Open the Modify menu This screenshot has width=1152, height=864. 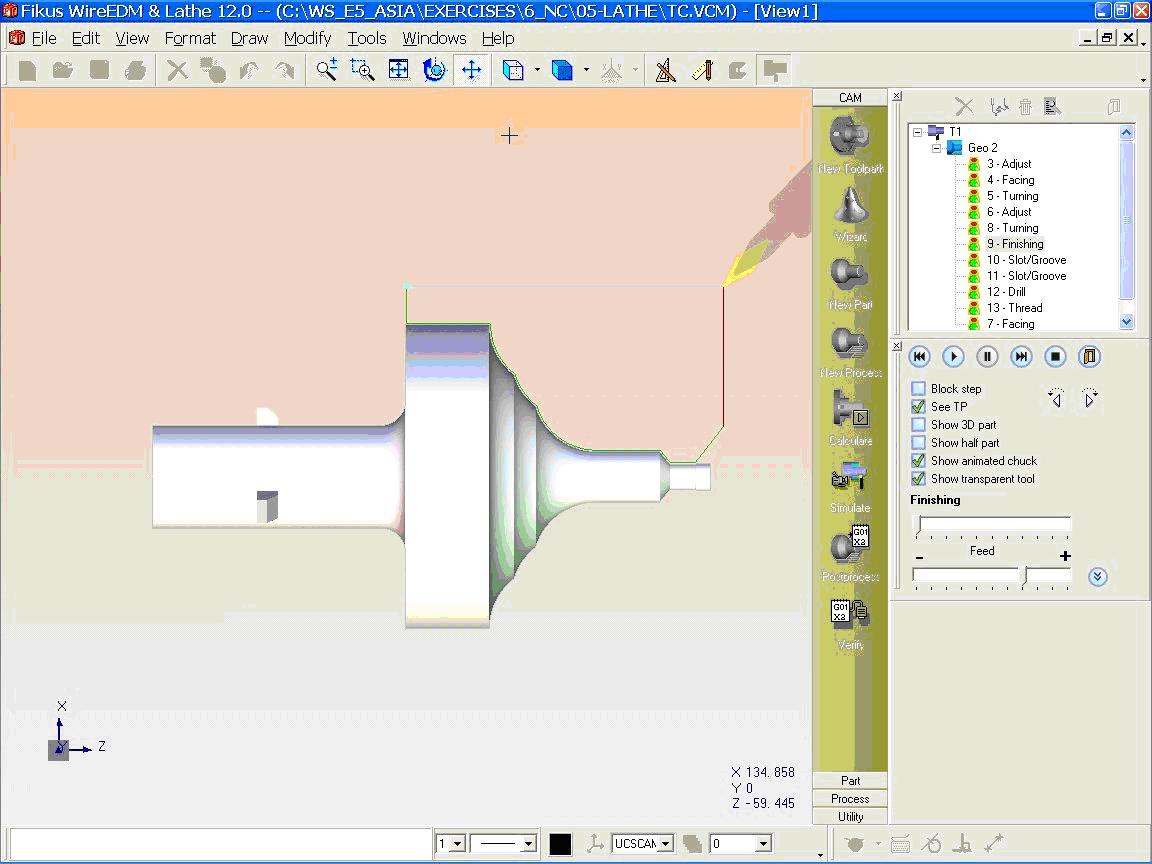point(307,38)
